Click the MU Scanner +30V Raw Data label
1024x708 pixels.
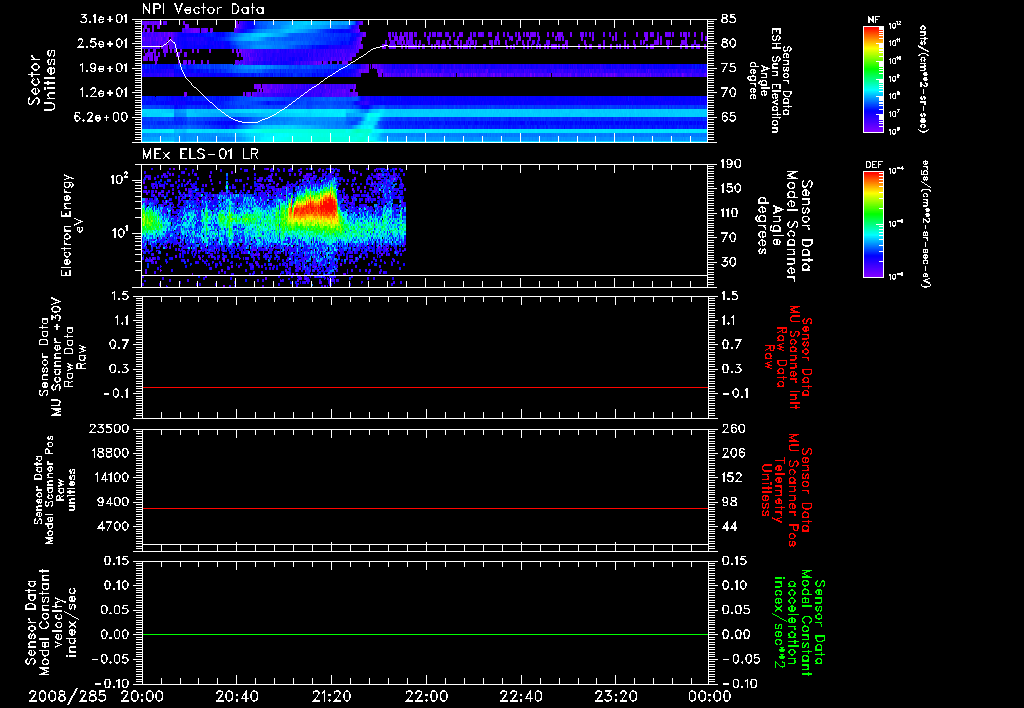pos(62,357)
